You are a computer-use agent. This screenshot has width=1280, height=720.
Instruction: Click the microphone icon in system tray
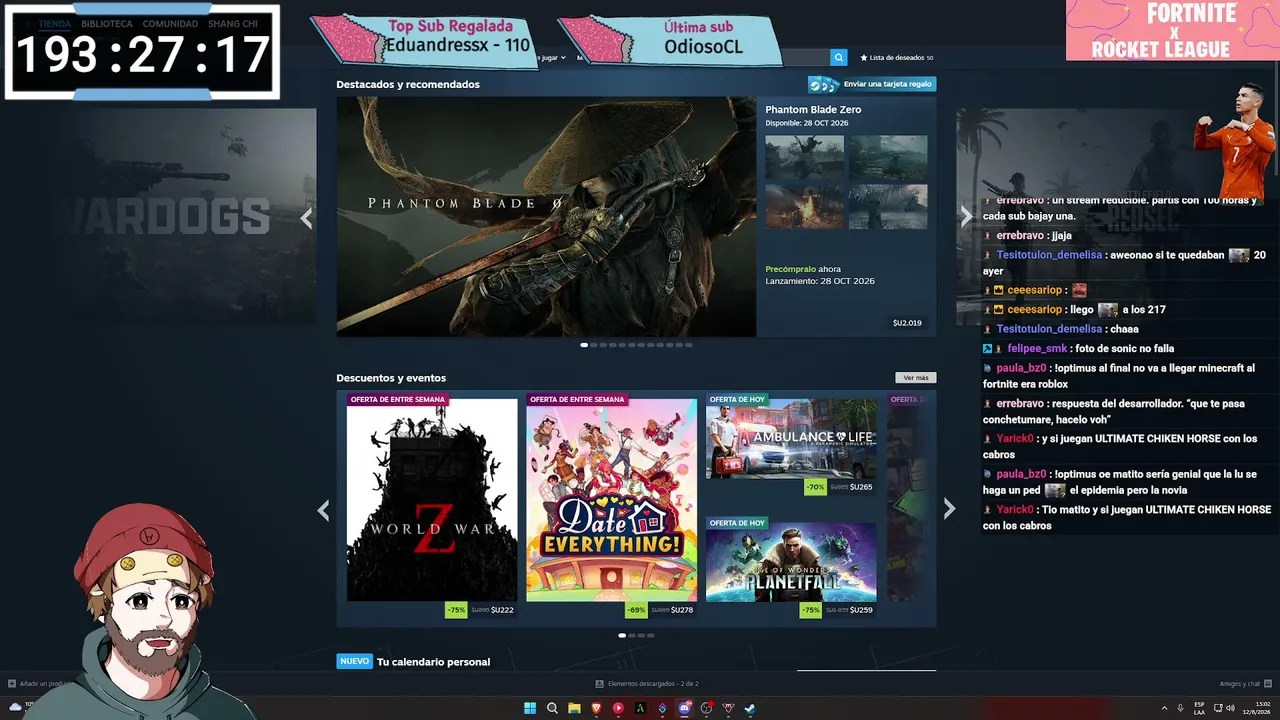click(x=1181, y=708)
